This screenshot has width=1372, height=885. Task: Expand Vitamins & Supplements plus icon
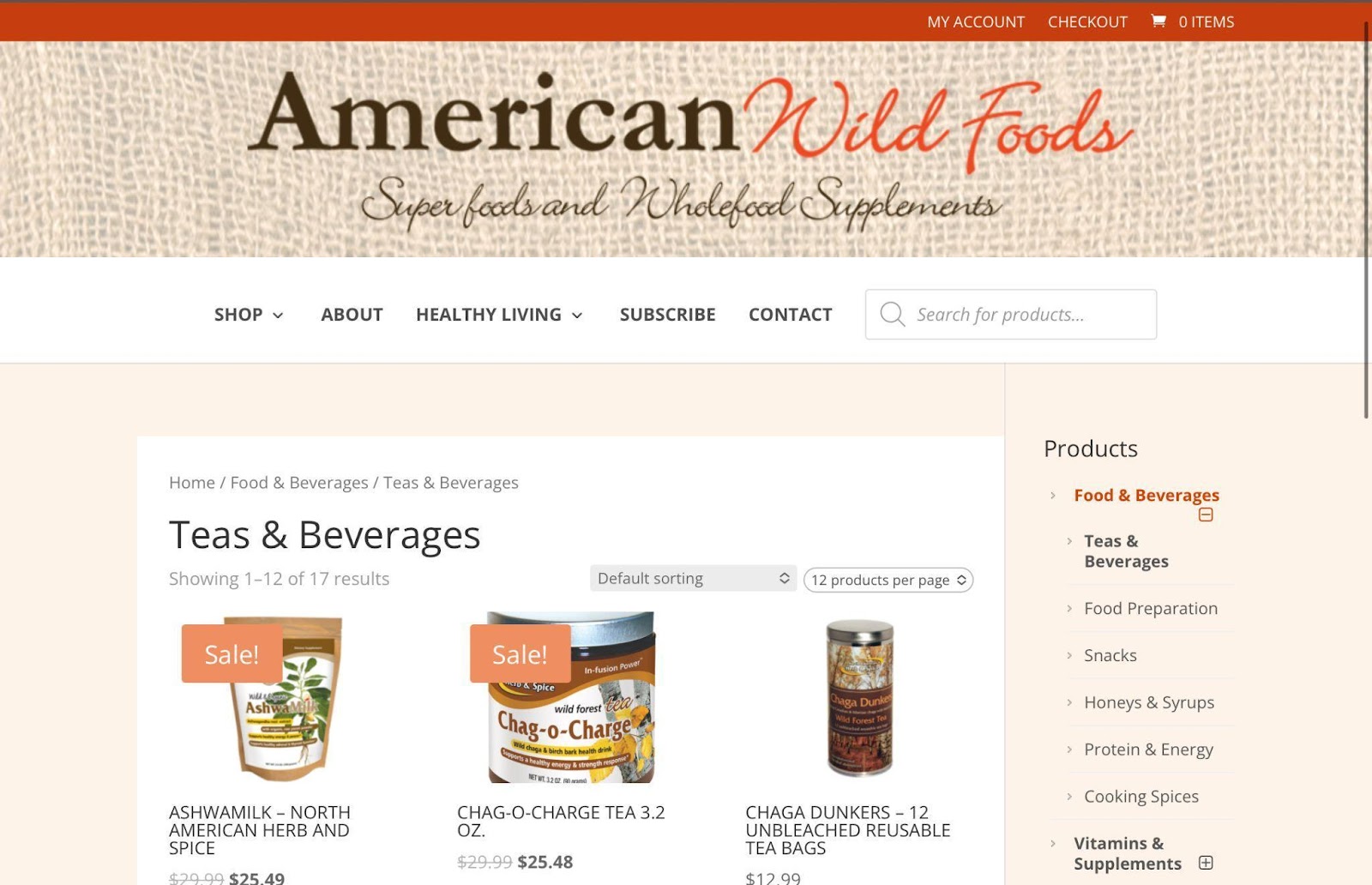(x=1206, y=863)
